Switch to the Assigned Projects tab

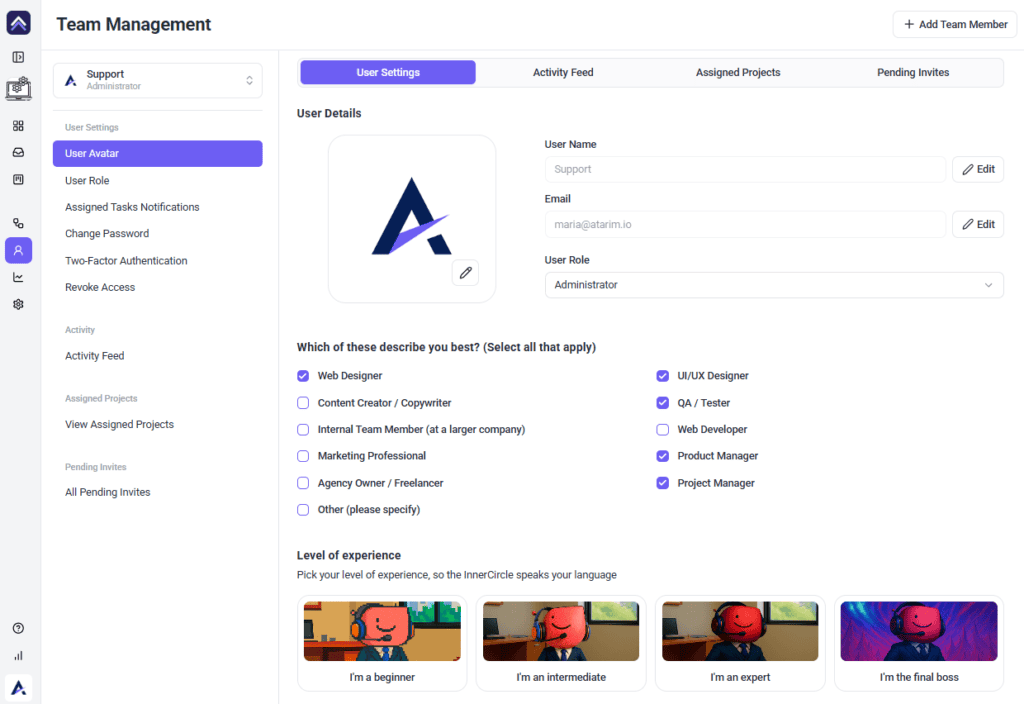(738, 72)
